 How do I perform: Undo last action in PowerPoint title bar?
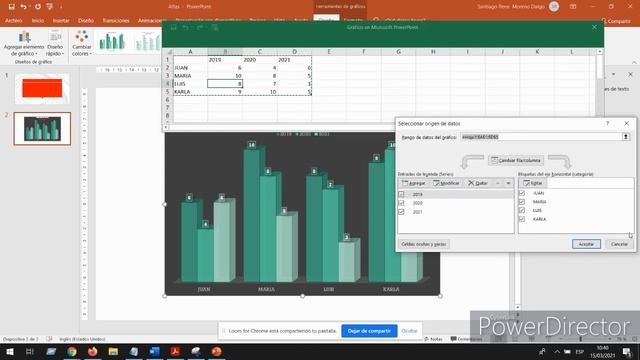pos(23,7)
